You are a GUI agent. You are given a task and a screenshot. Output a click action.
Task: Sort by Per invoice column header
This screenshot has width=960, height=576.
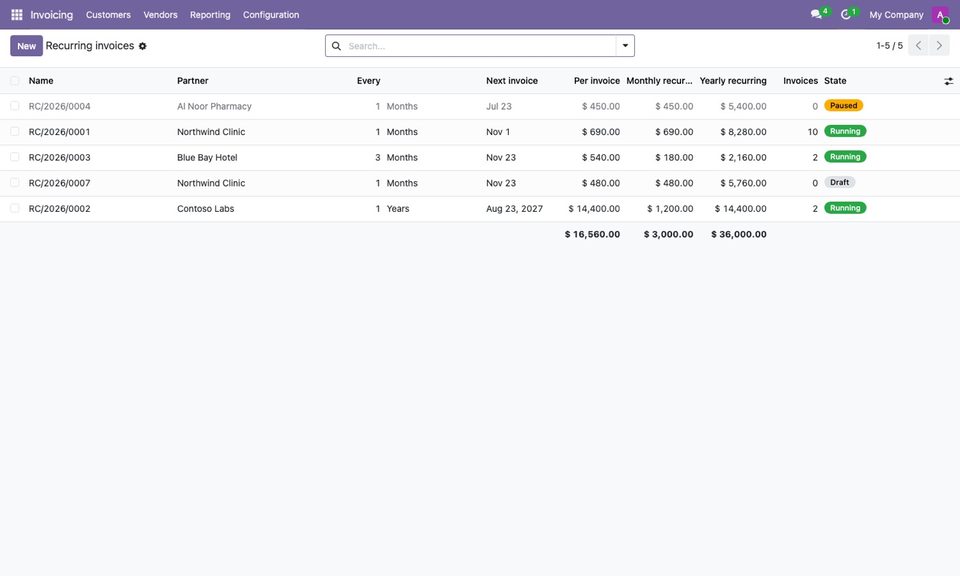click(597, 81)
